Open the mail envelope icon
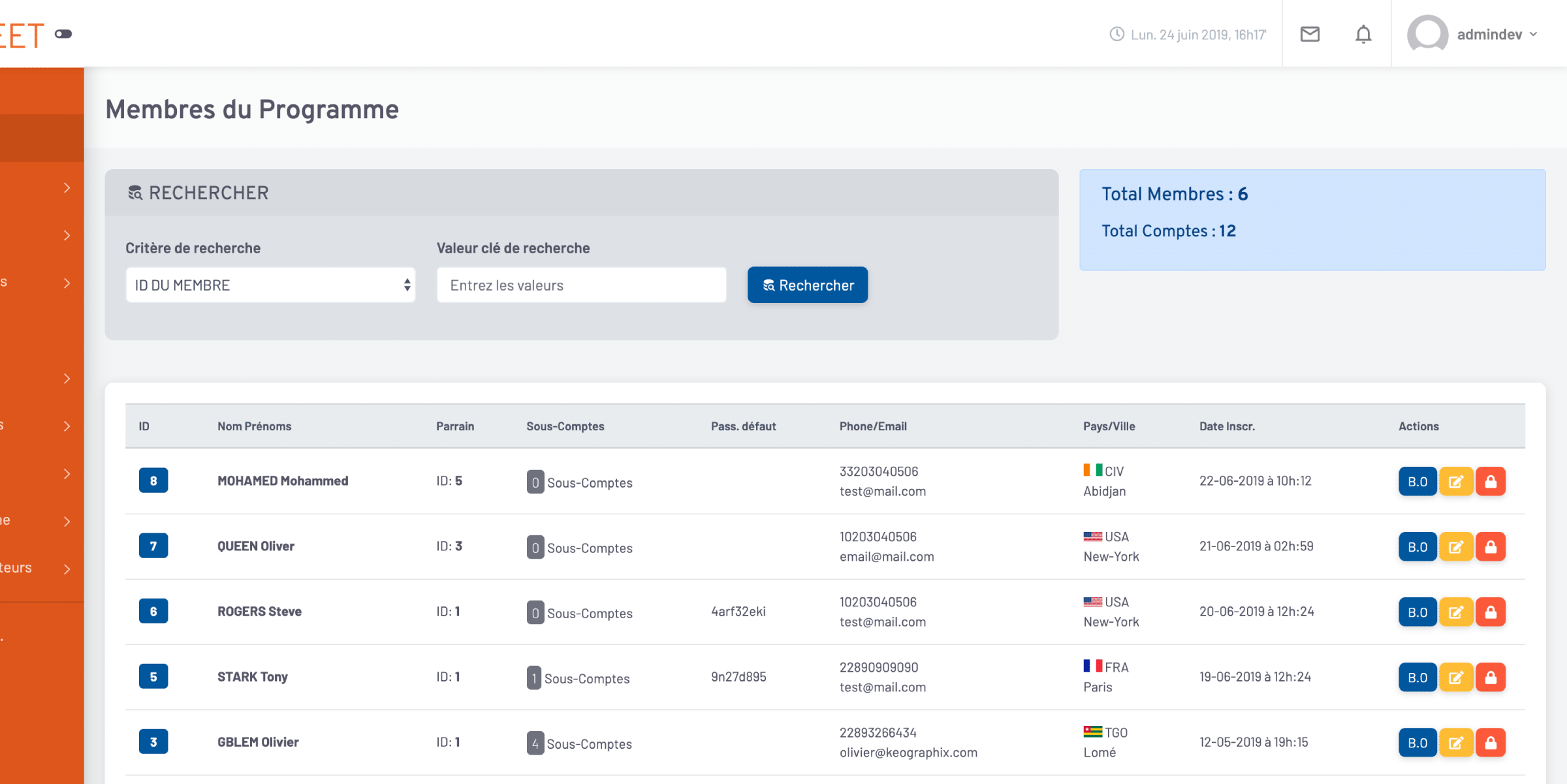This screenshot has width=1567, height=784. [1310, 34]
